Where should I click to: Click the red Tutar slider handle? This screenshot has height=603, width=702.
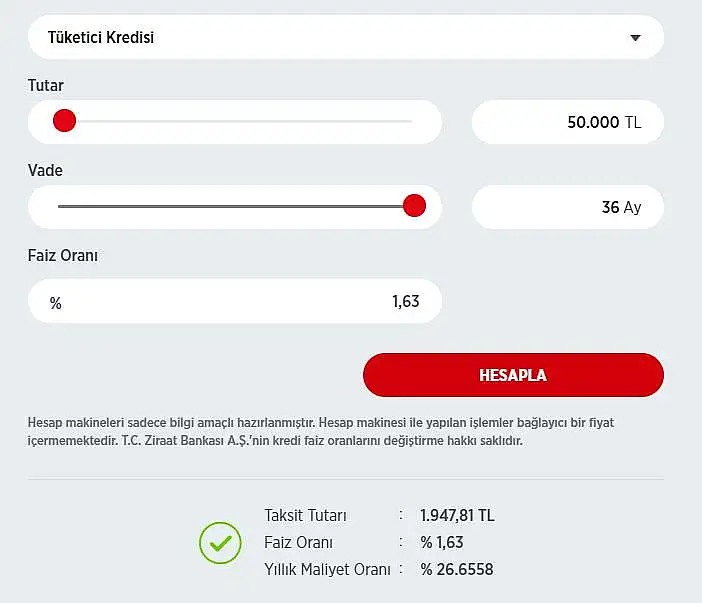point(64,121)
